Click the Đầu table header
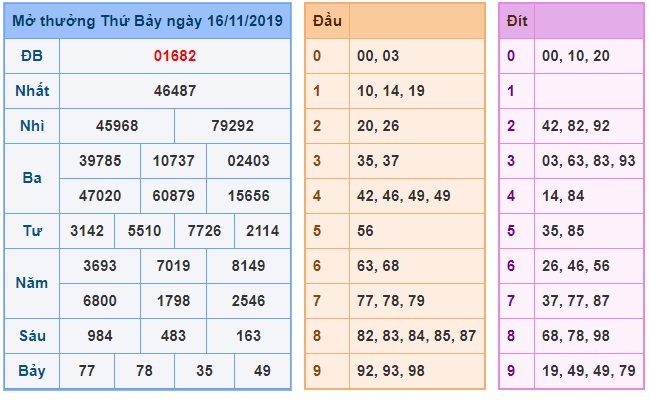Image resolution: width=650 pixels, height=407 pixels. pyautogui.click(x=327, y=21)
